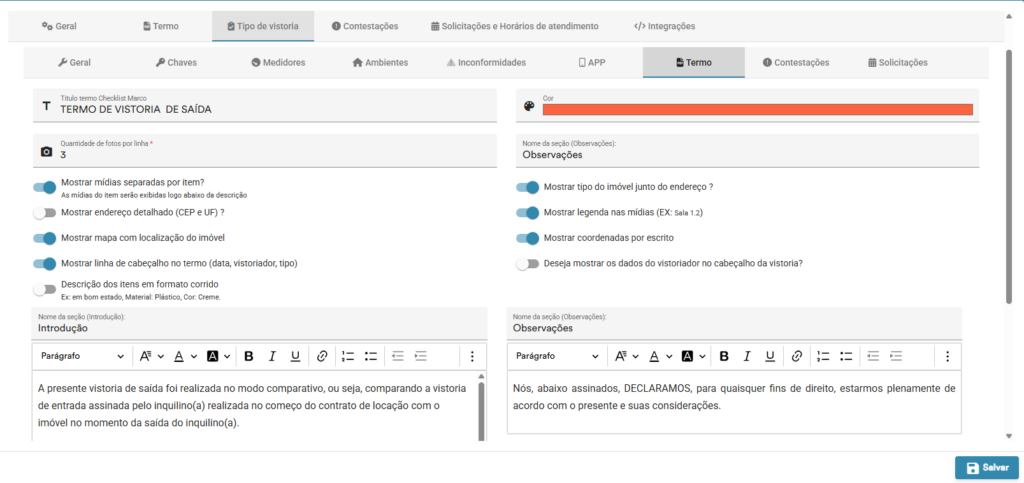1024x483 pixels.
Task: Switch to the Integrações top tab
Action: tap(664, 26)
